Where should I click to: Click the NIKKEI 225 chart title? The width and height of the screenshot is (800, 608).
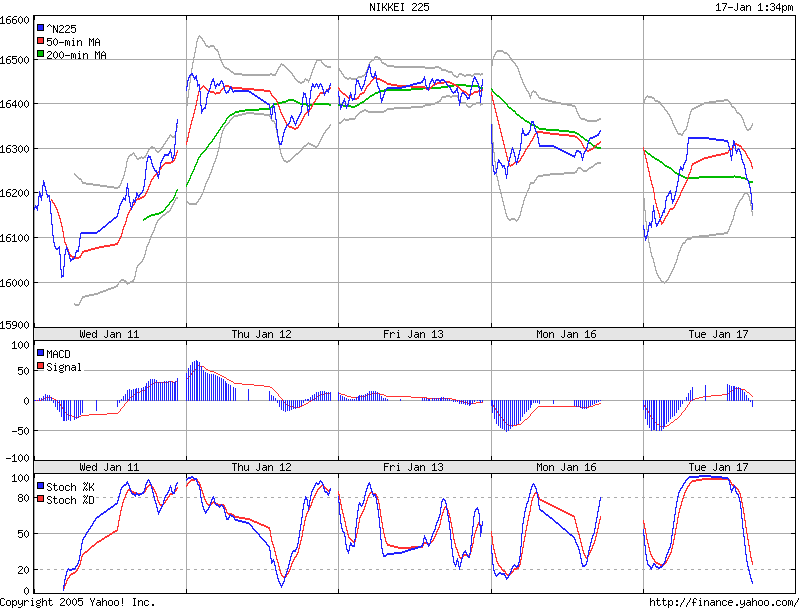click(x=399, y=7)
